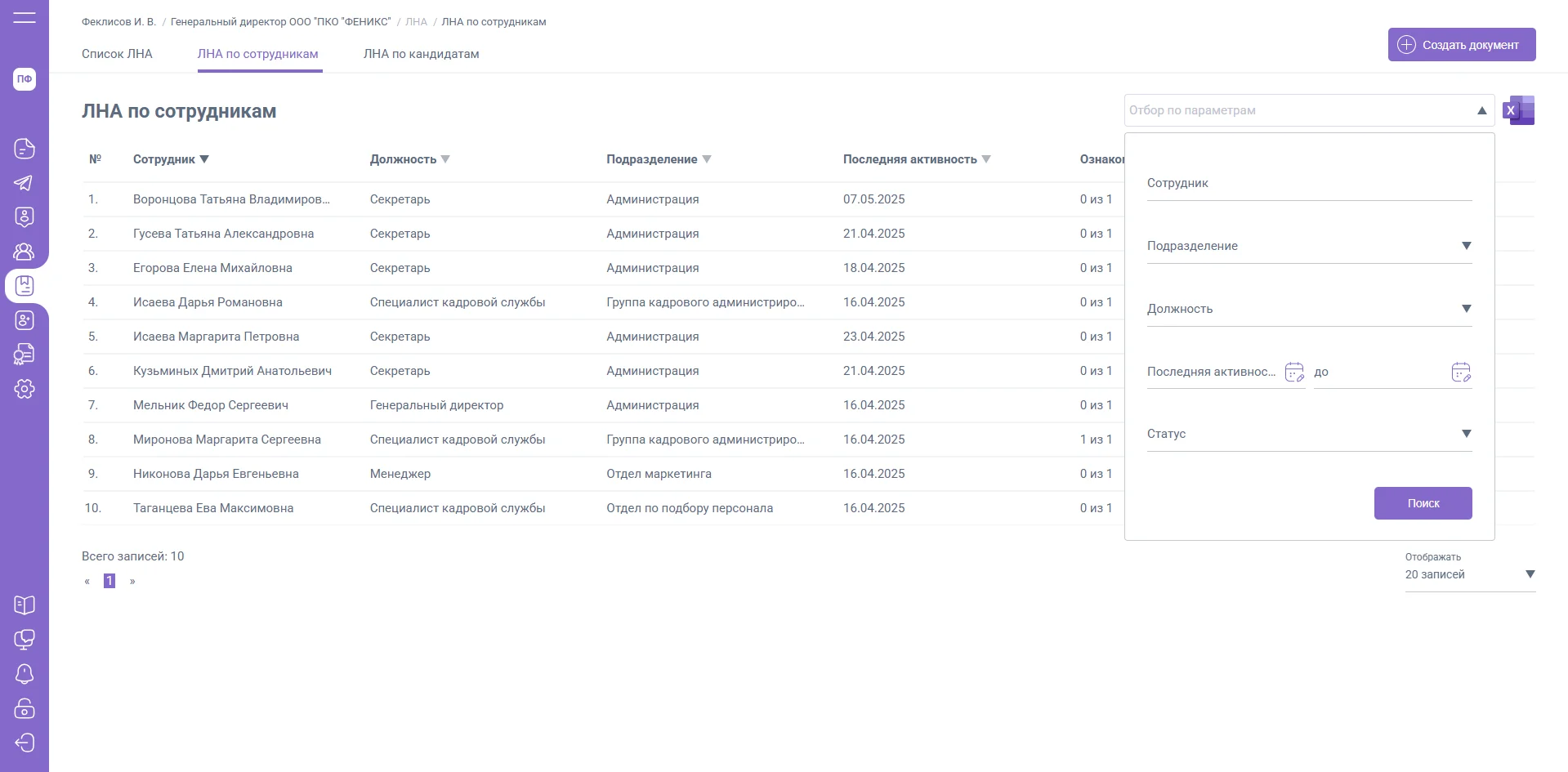The height and width of the screenshot is (772, 1568).
Task: Open the hamburger menu in the sidebar
Action: pyautogui.click(x=25, y=17)
